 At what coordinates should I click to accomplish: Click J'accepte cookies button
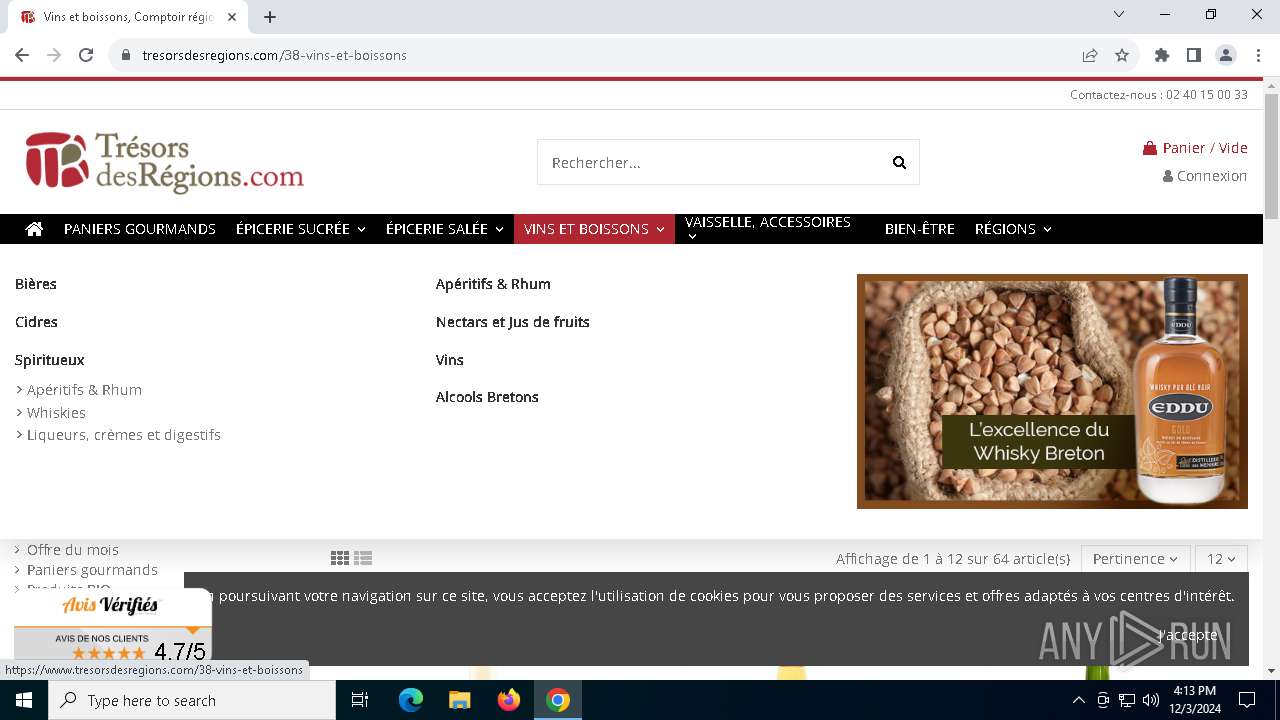point(1188,635)
